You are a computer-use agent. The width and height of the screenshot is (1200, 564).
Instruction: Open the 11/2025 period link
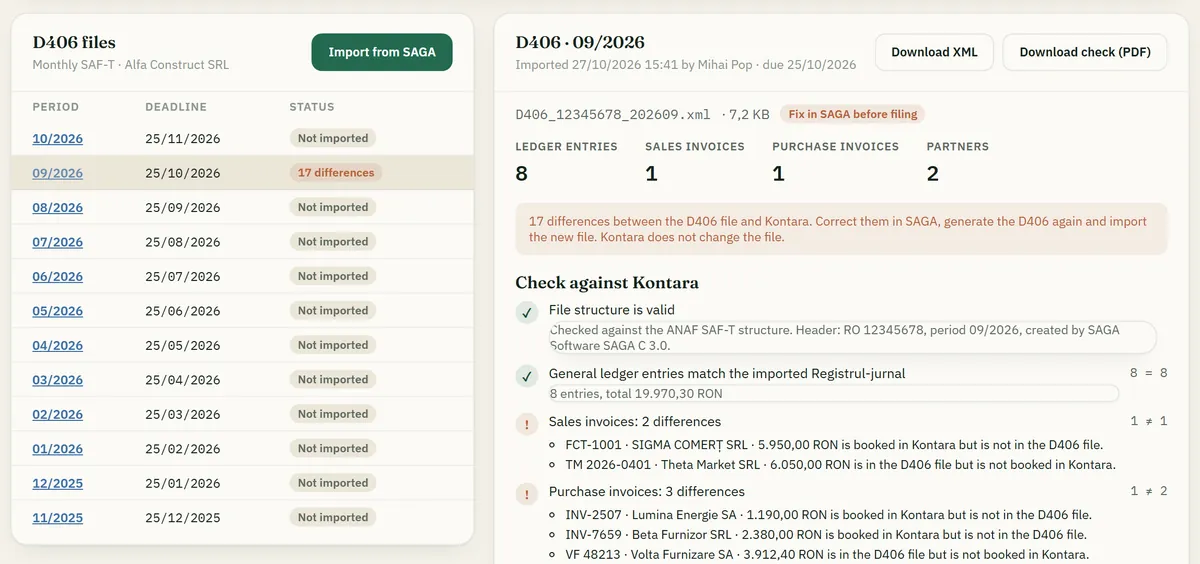(58, 518)
